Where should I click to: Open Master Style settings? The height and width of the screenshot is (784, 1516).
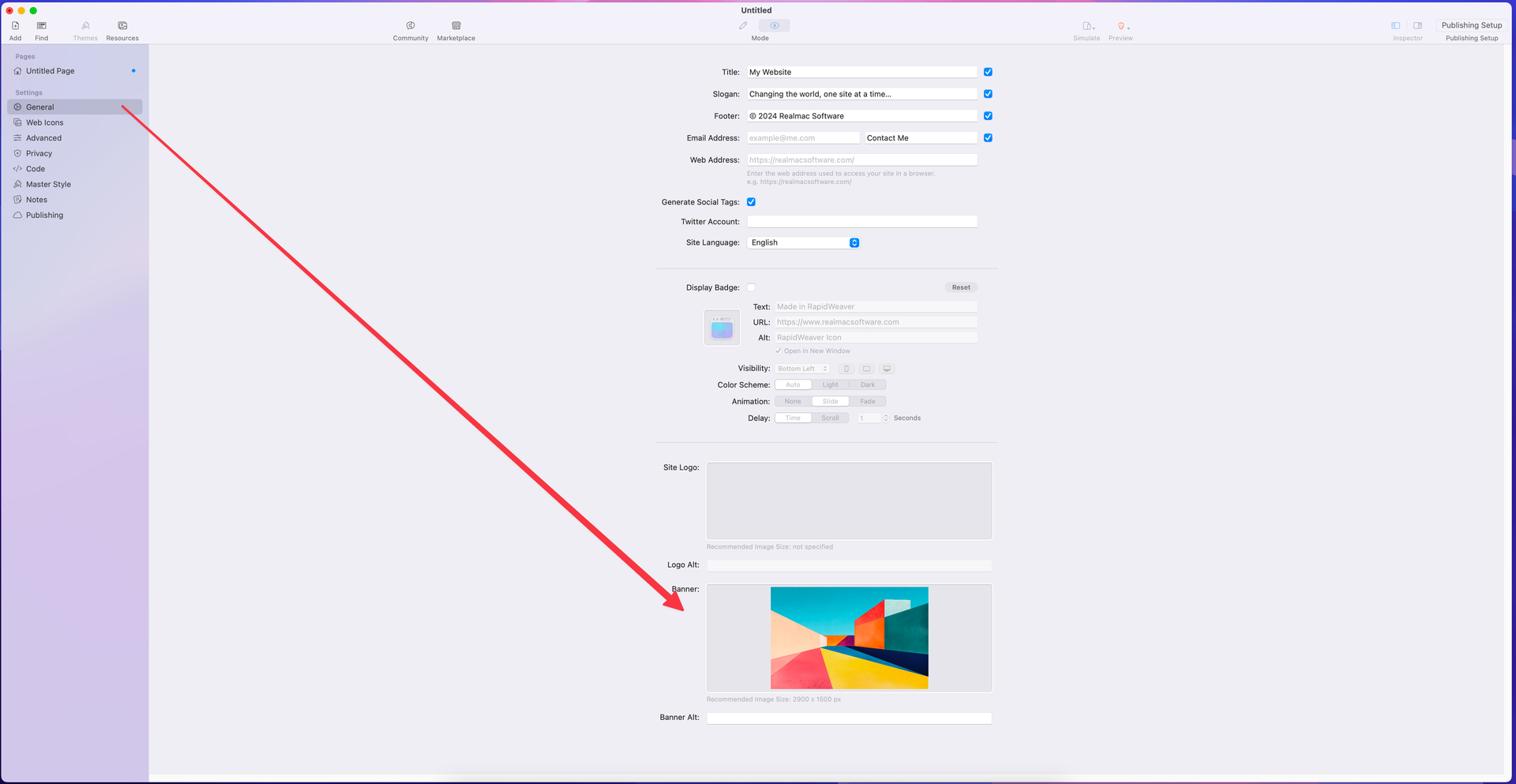(74, 184)
